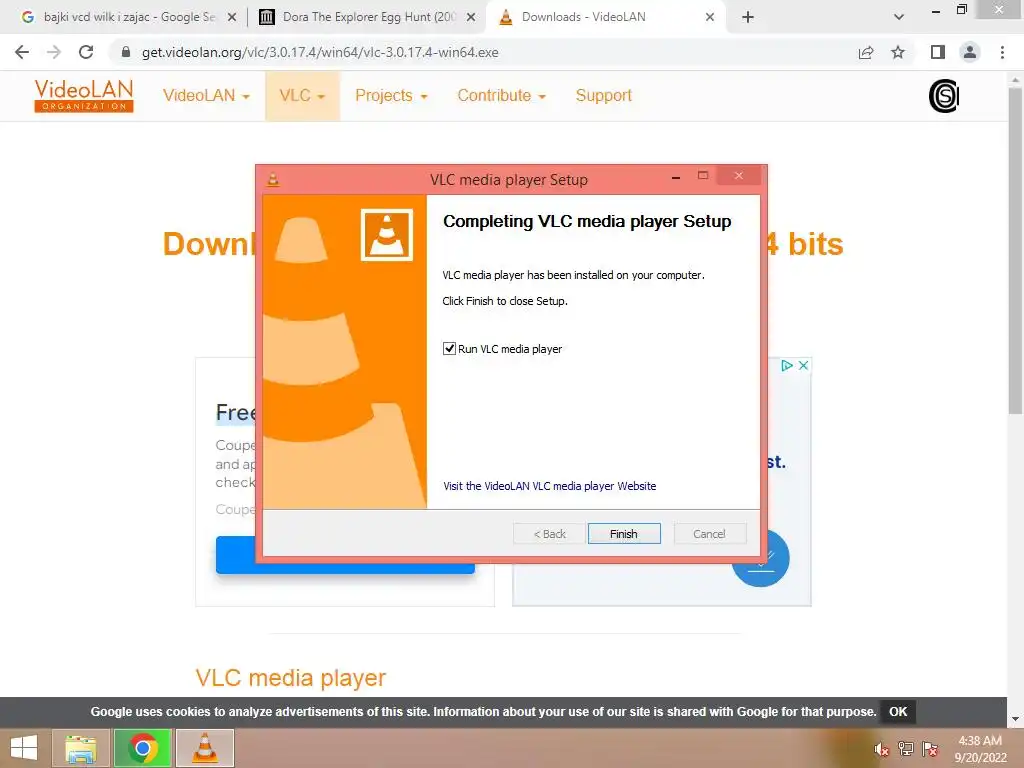
Task: Open the Visit the VideoLAN VLC media player Website link
Action: pyautogui.click(x=549, y=486)
